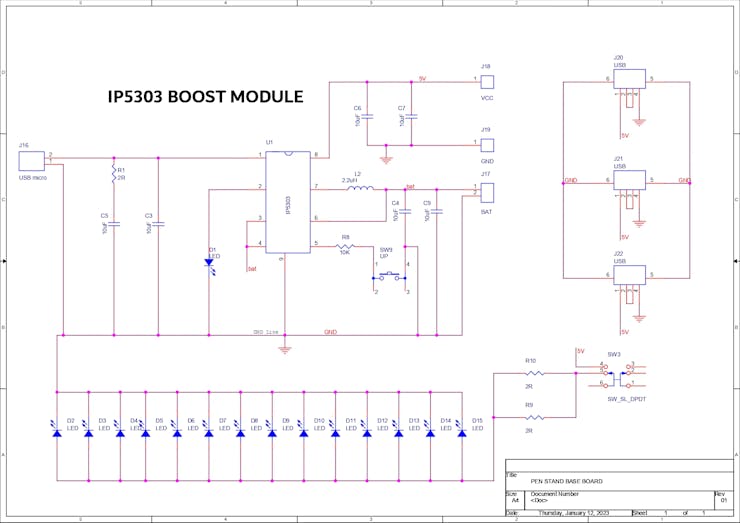
Task: Select resistor R9 symbol
Action: coord(534,417)
